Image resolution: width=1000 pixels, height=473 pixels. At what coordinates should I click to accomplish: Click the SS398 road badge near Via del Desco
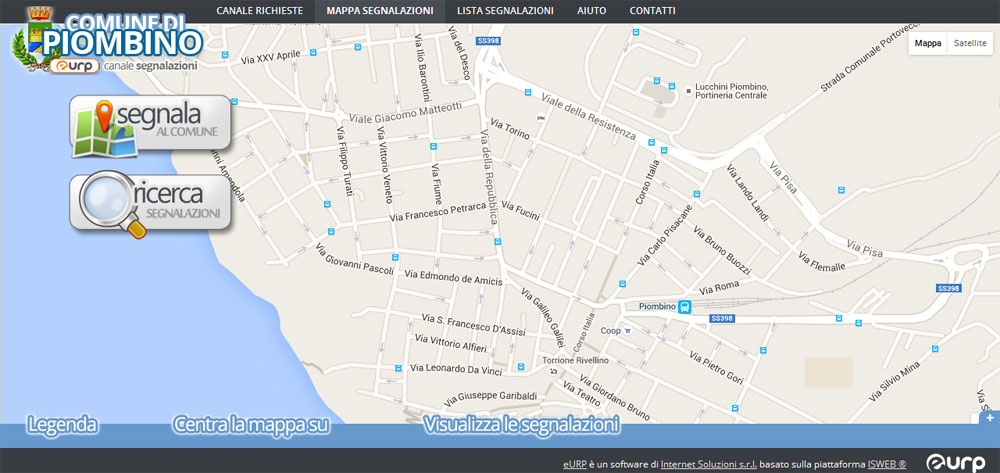tap(488, 40)
